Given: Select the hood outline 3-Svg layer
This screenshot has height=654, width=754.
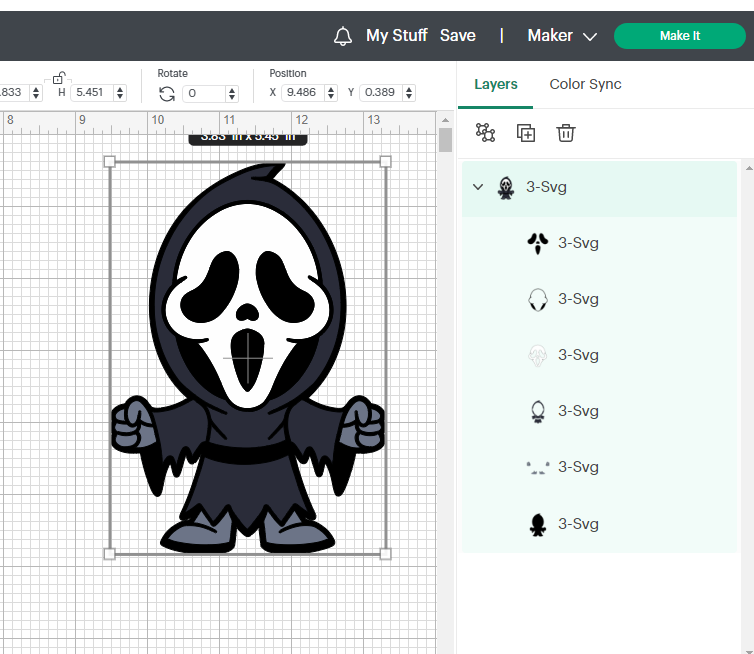Looking at the screenshot, I should coord(599,299).
